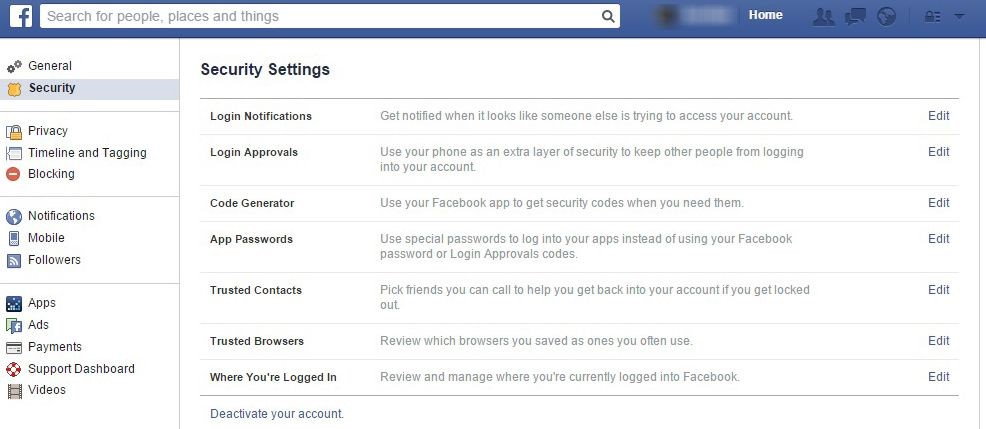
Task: Select Timeline and Tagging in sidebar
Action: (x=87, y=153)
